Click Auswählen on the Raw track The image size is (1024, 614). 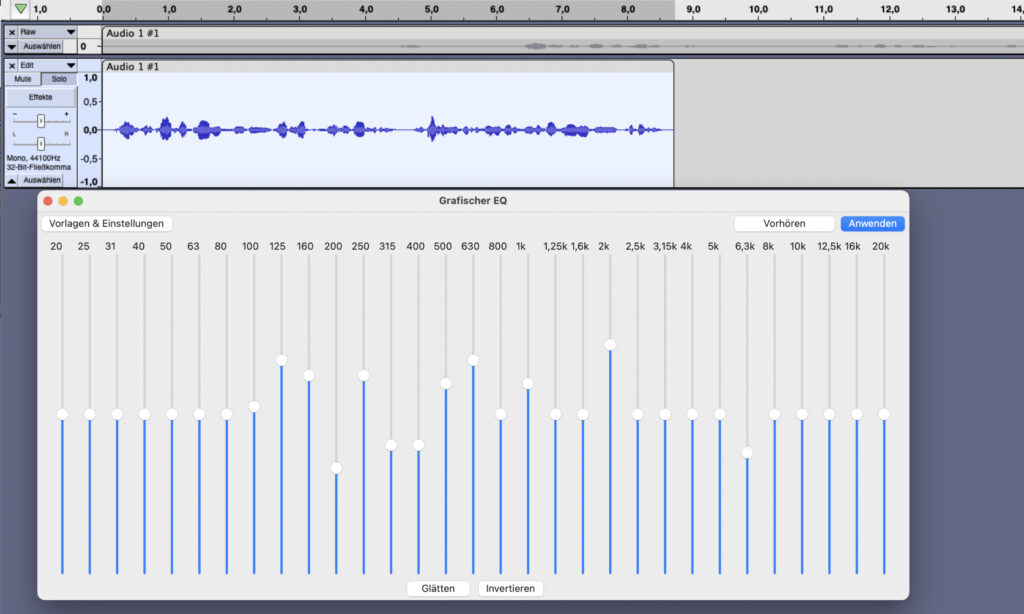pos(41,46)
